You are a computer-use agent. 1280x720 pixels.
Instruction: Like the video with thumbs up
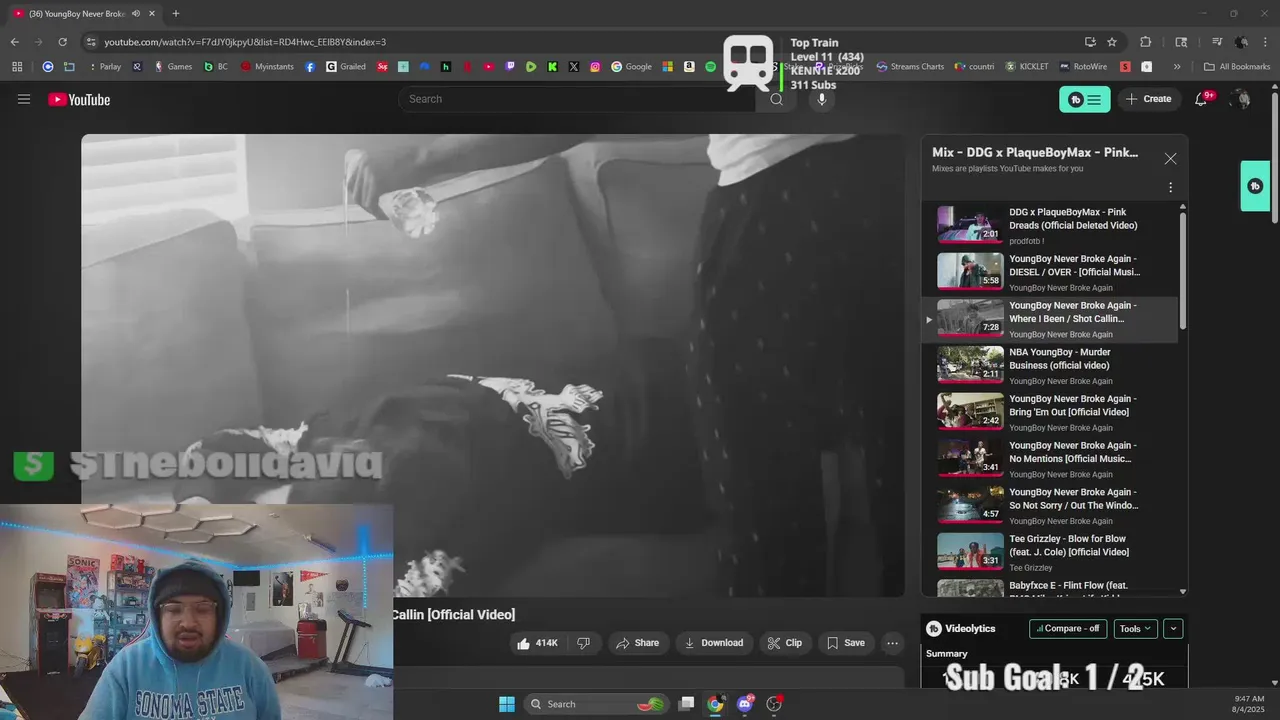click(x=537, y=643)
